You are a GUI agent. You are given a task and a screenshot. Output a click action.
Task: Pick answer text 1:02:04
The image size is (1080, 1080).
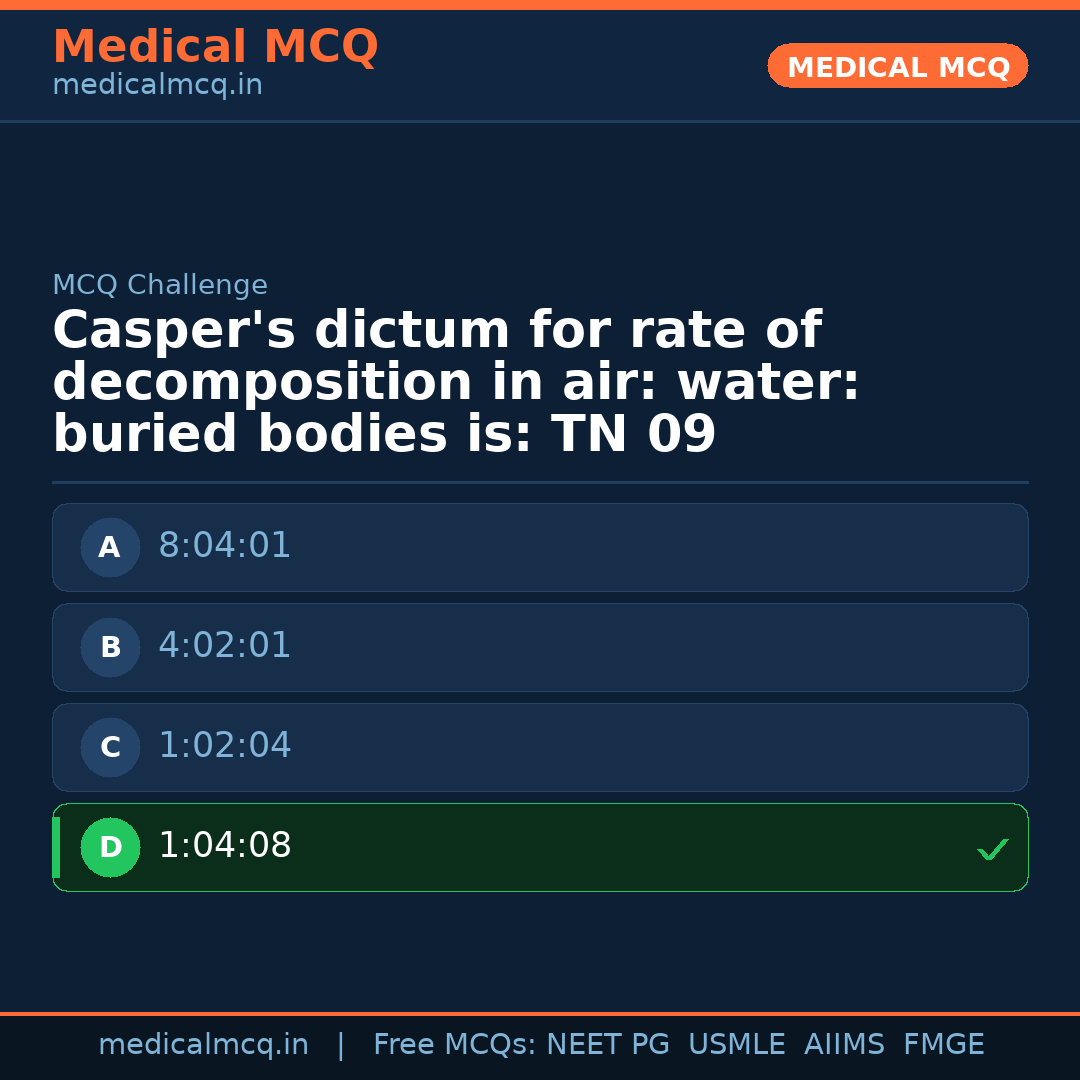tap(225, 746)
